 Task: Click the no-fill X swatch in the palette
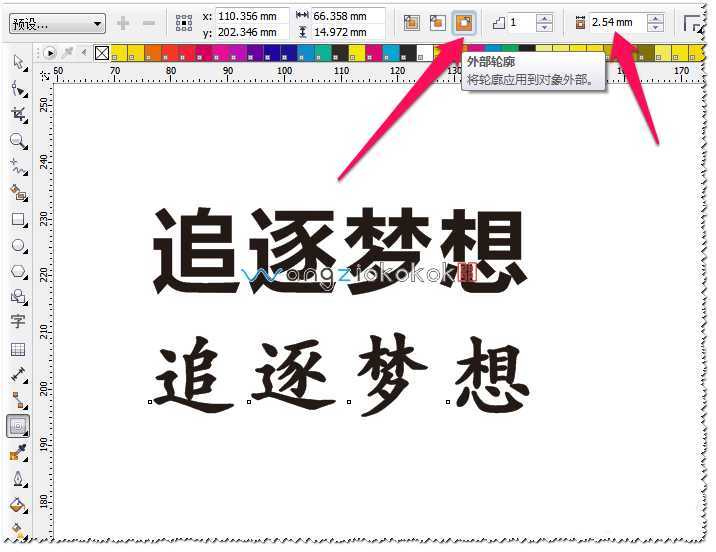point(101,52)
